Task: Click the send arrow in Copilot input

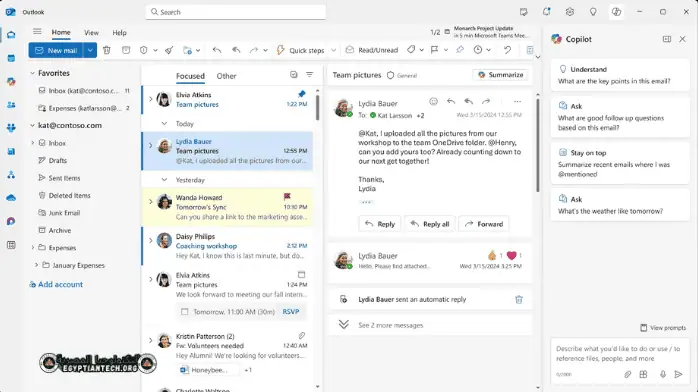Action: pos(678,375)
